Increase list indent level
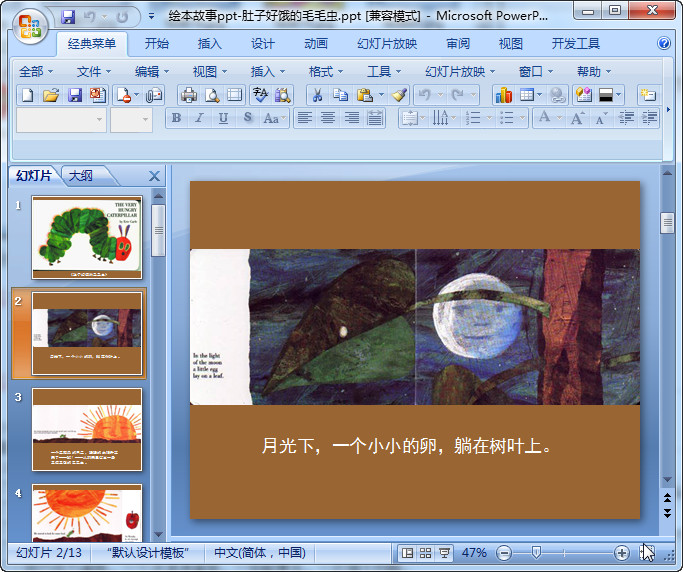 pos(649,118)
